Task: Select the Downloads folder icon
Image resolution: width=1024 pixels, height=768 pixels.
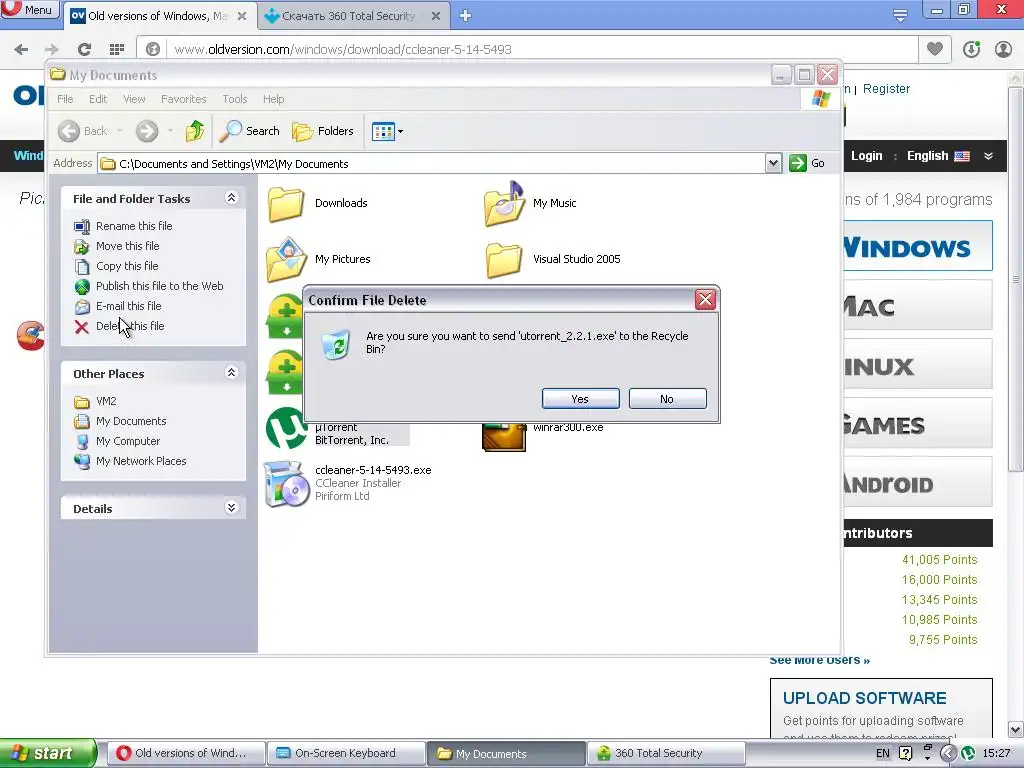Action: click(x=285, y=203)
